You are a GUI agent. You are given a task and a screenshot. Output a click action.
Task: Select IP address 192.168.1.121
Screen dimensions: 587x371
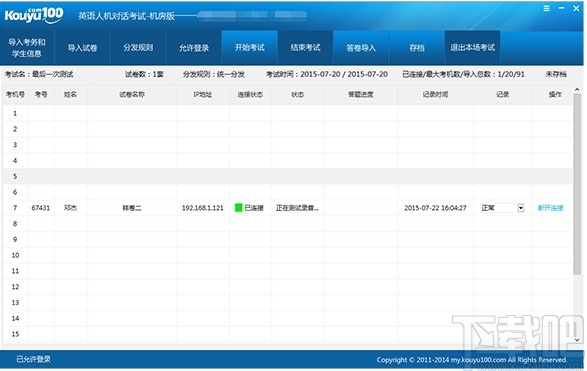(203, 208)
